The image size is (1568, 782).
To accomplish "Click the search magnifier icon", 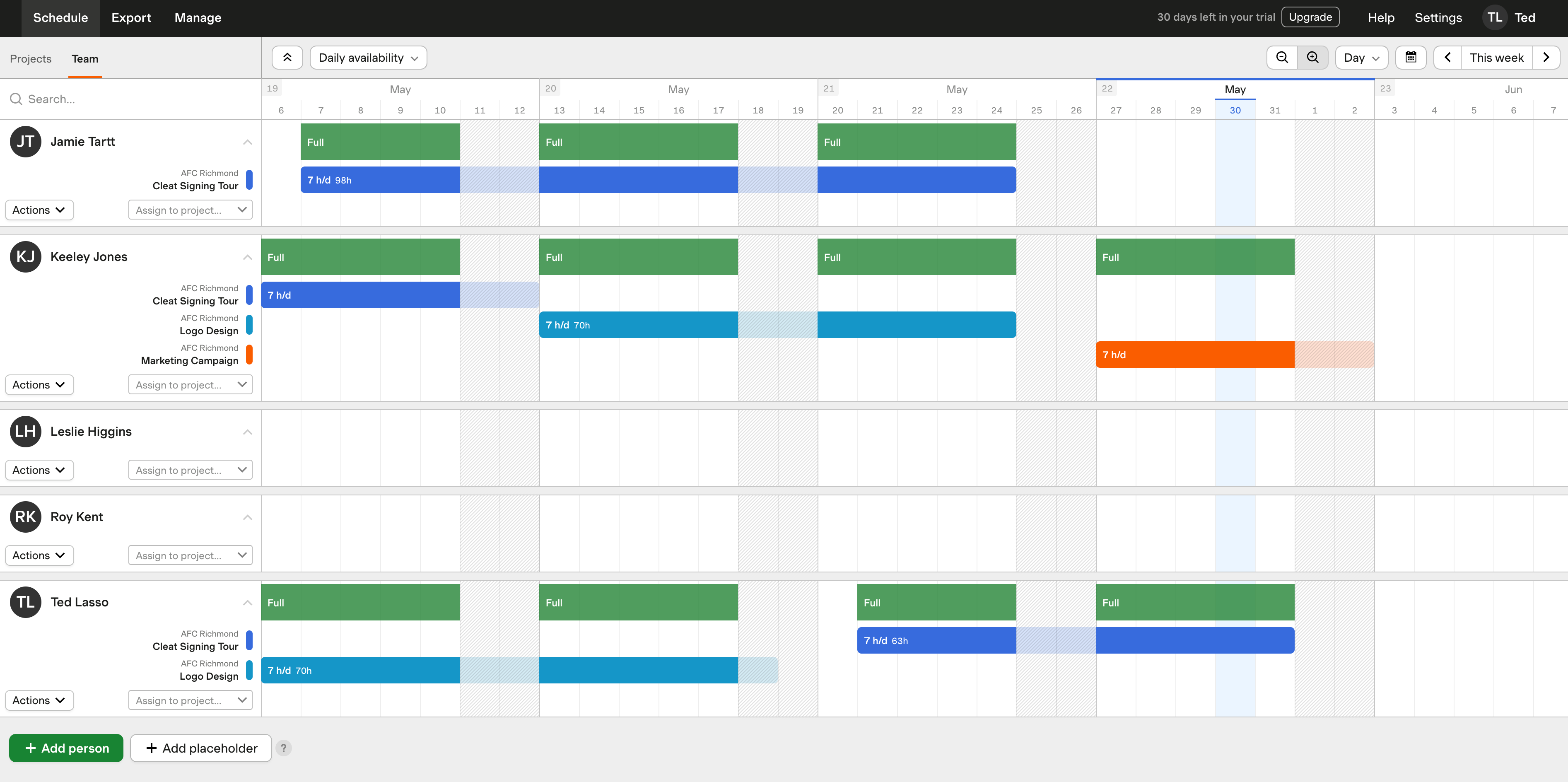I will pos(17,99).
